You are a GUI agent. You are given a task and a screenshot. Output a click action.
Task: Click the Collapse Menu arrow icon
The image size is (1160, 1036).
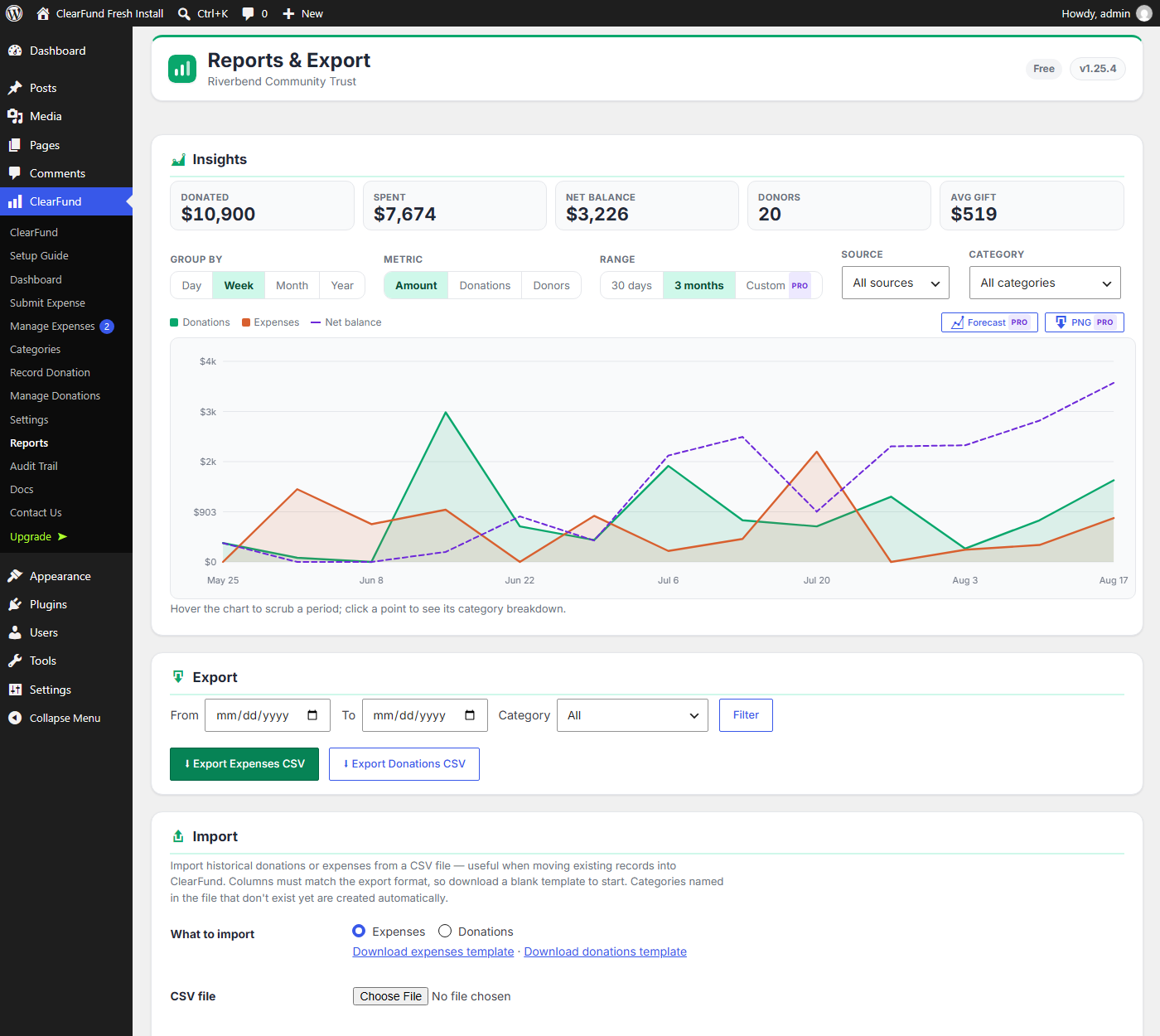[x=15, y=718]
